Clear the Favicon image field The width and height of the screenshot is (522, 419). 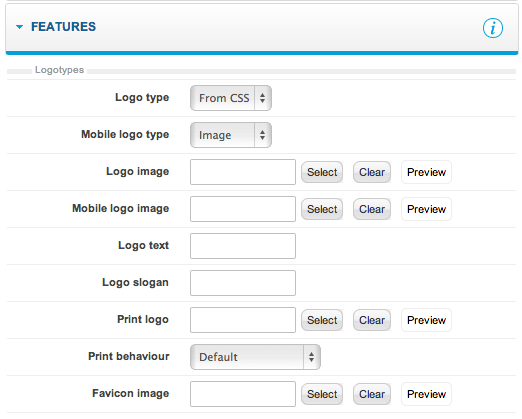click(x=372, y=394)
